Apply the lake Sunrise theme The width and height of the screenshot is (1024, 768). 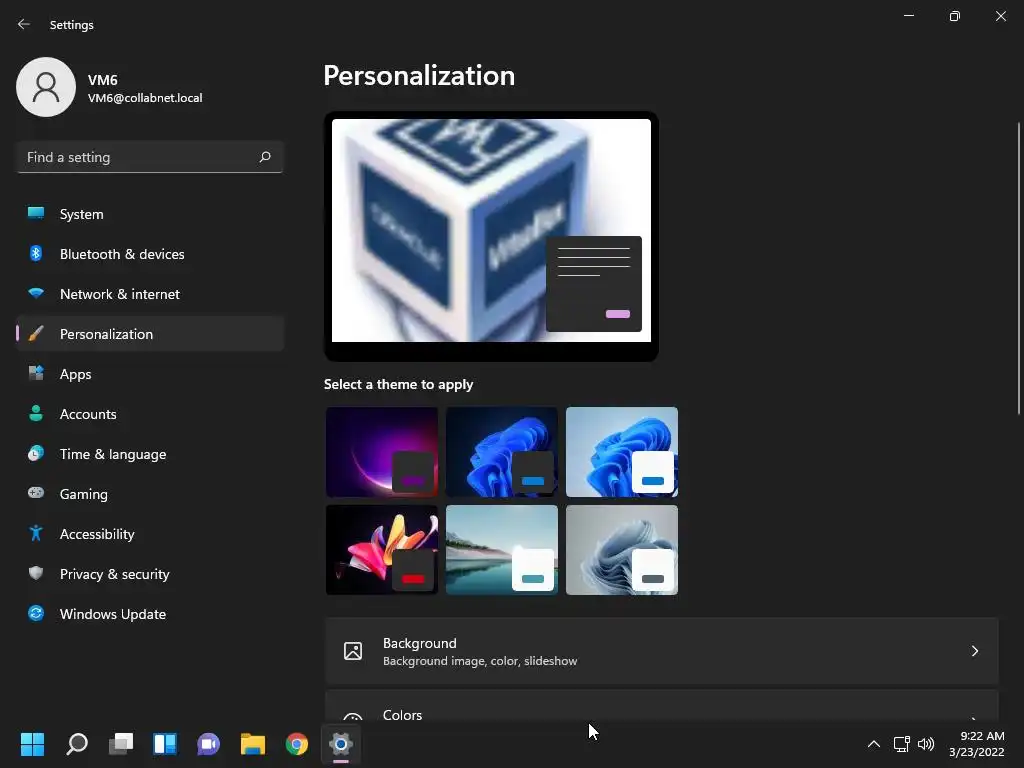tap(502, 550)
